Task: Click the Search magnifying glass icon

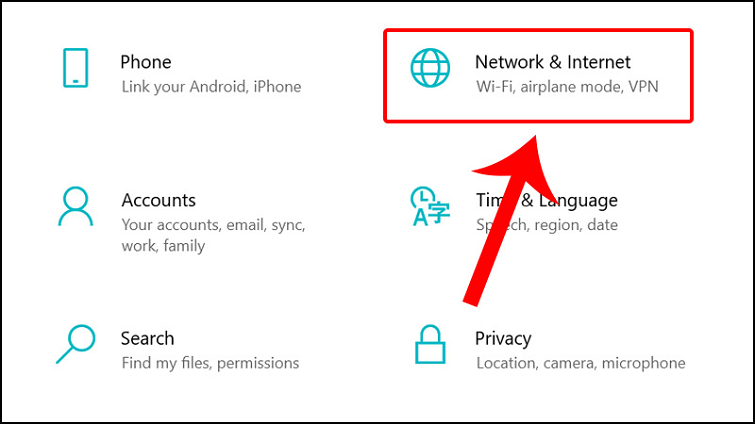Action: (x=76, y=344)
